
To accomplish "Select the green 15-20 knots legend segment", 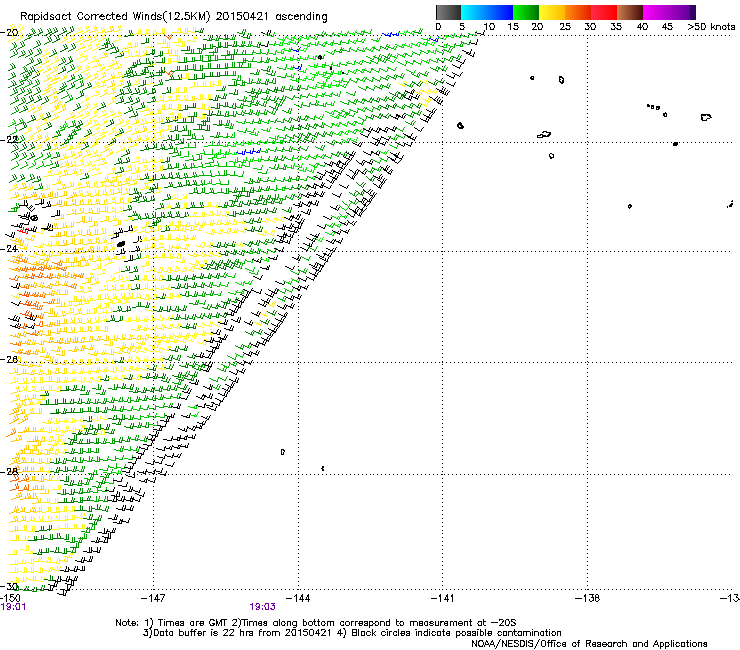I will tap(526, 12).
